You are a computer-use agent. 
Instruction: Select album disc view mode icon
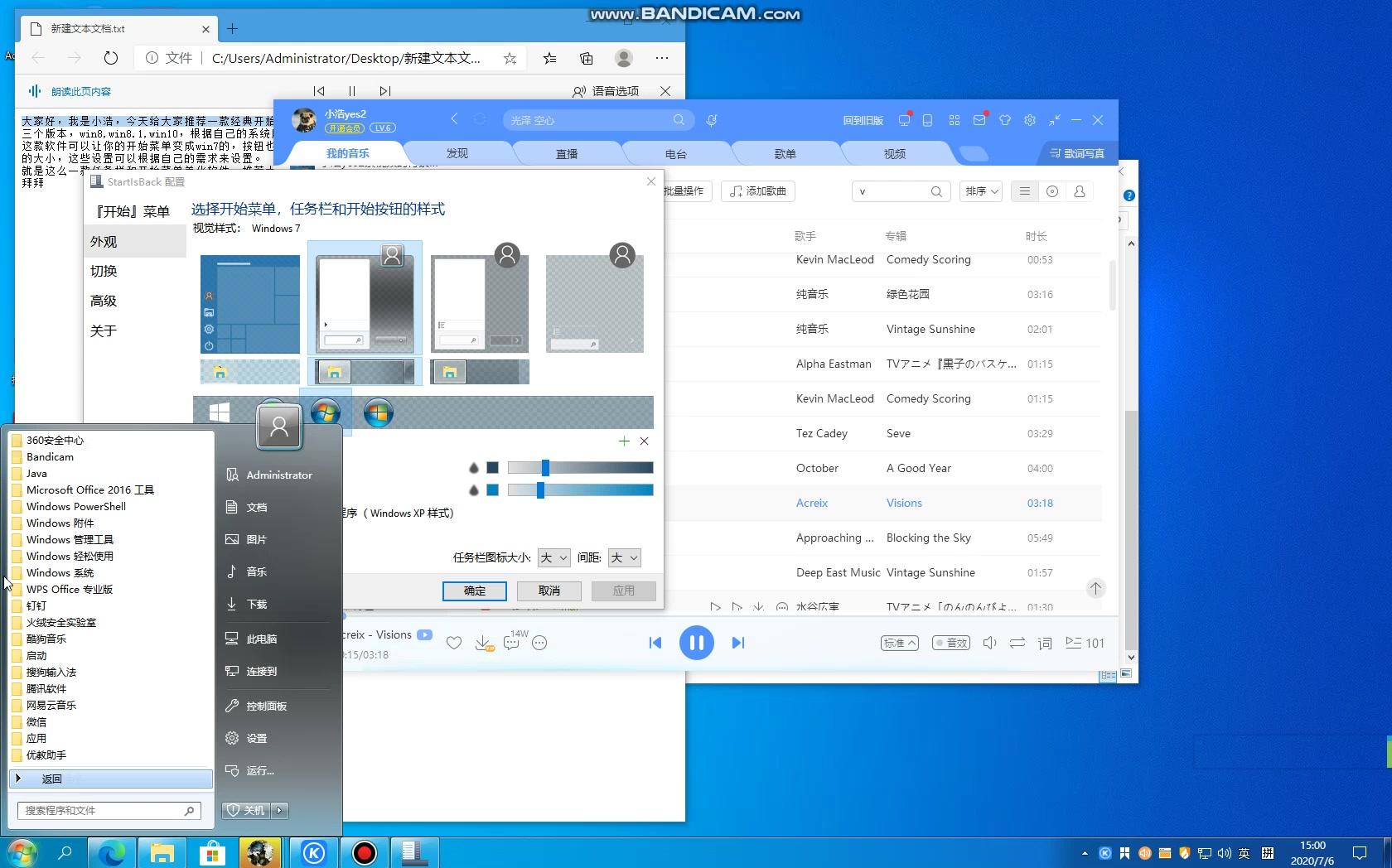pyautogui.click(x=1052, y=191)
